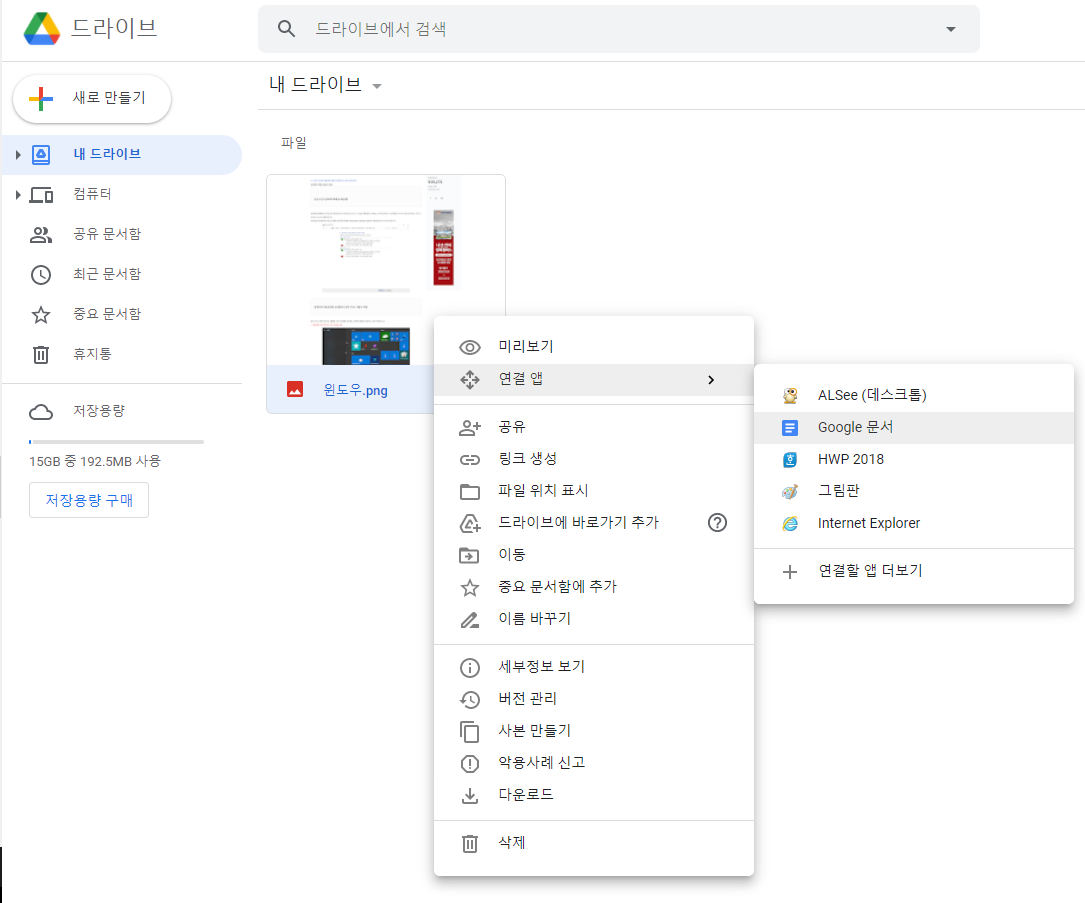Open the 연결 앱 submenu
This screenshot has height=903, width=1085.
(x=594, y=379)
